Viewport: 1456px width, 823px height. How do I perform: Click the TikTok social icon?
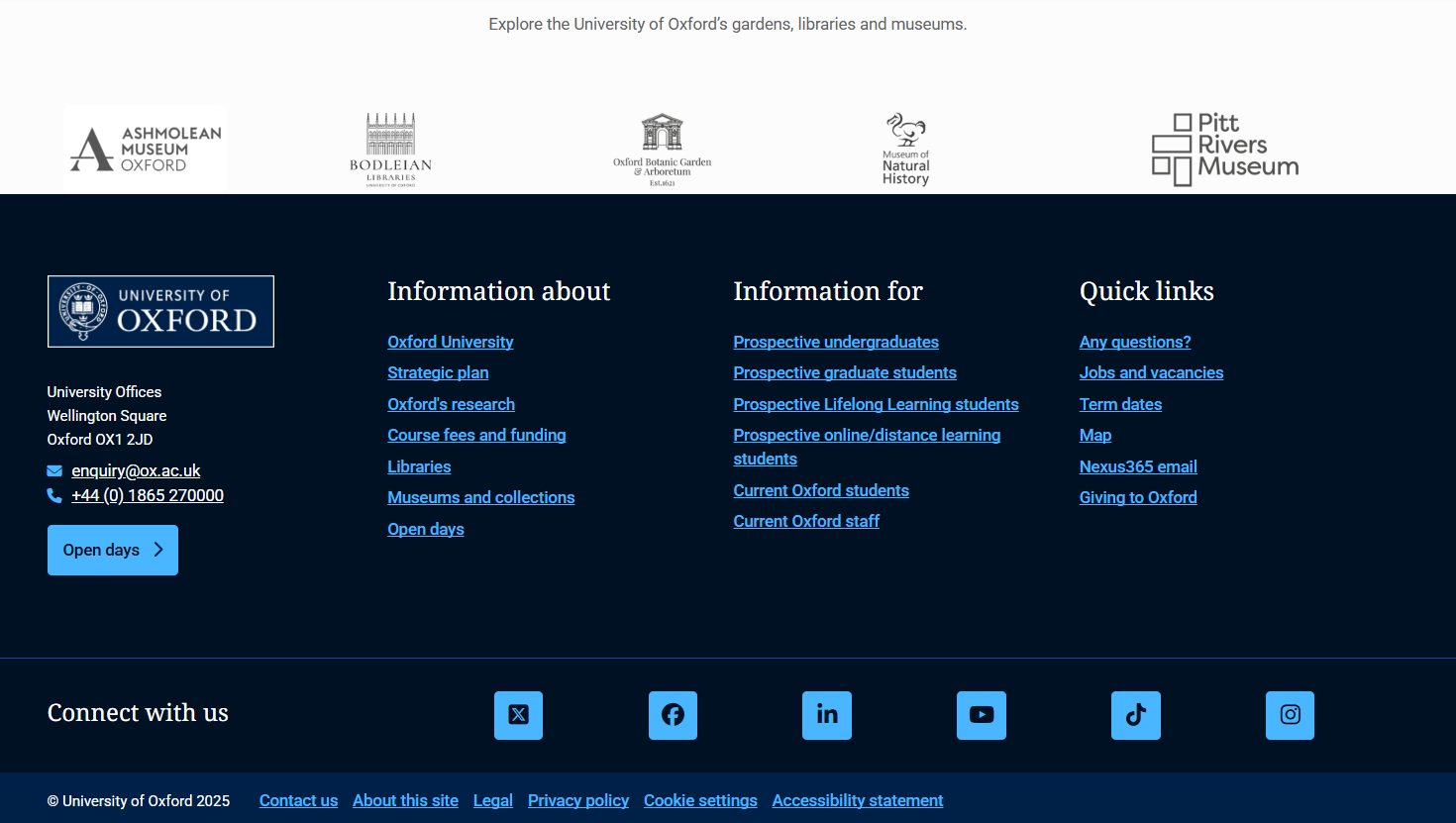tap(1136, 715)
